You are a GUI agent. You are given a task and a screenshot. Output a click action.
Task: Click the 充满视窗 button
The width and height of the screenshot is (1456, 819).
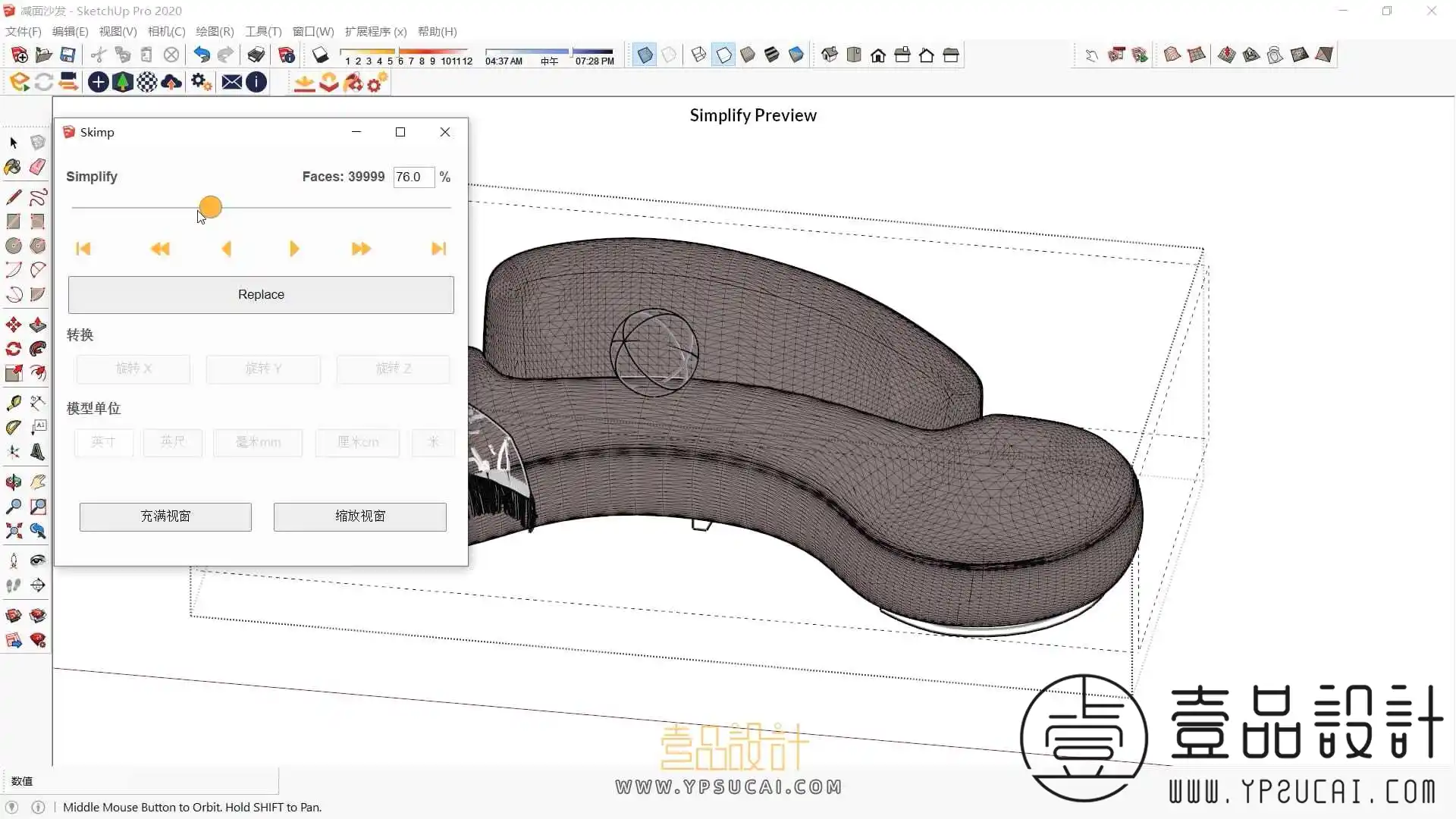pyautogui.click(x=165, y=516)
